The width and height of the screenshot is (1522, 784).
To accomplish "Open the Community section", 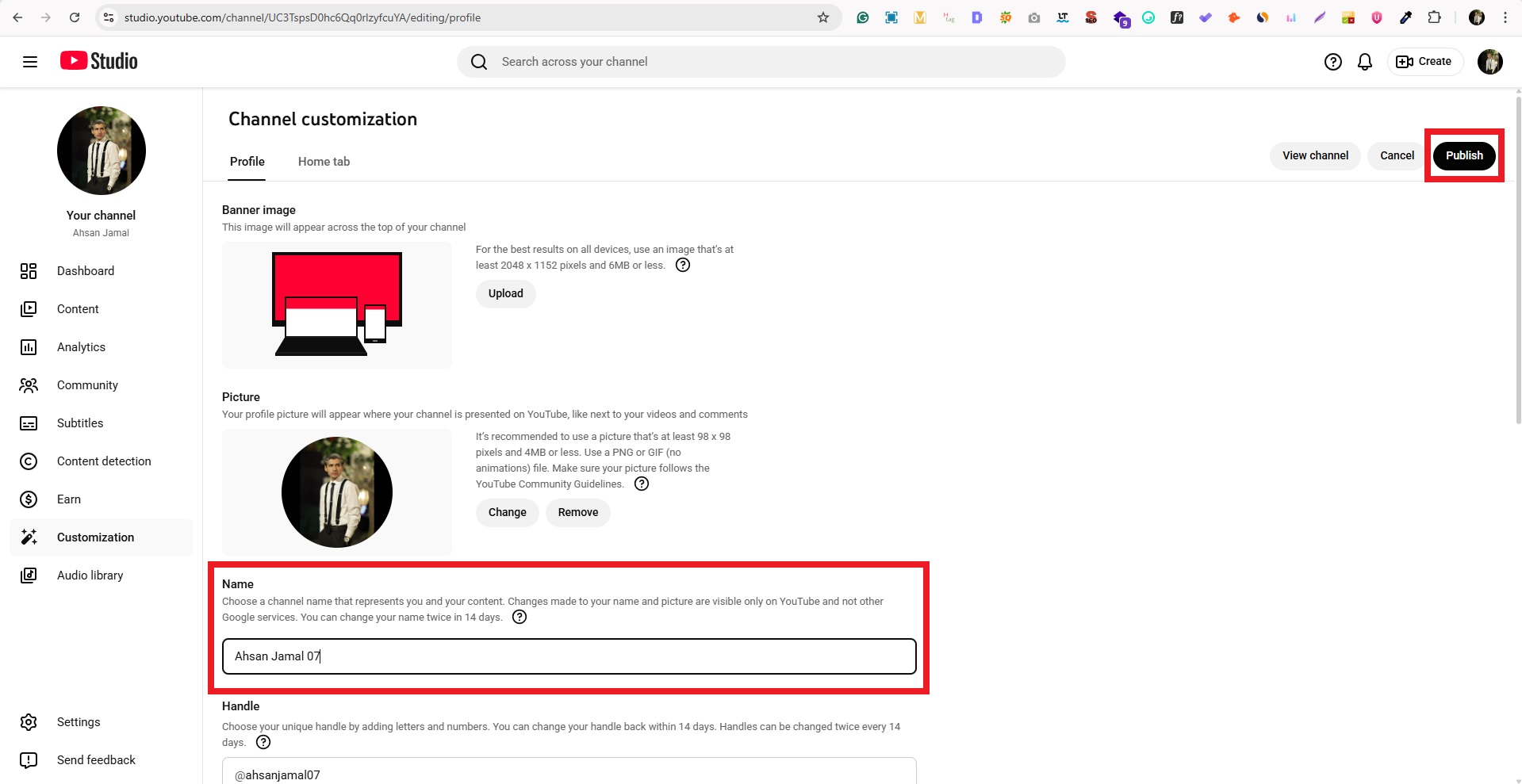I will coord(87,385).
